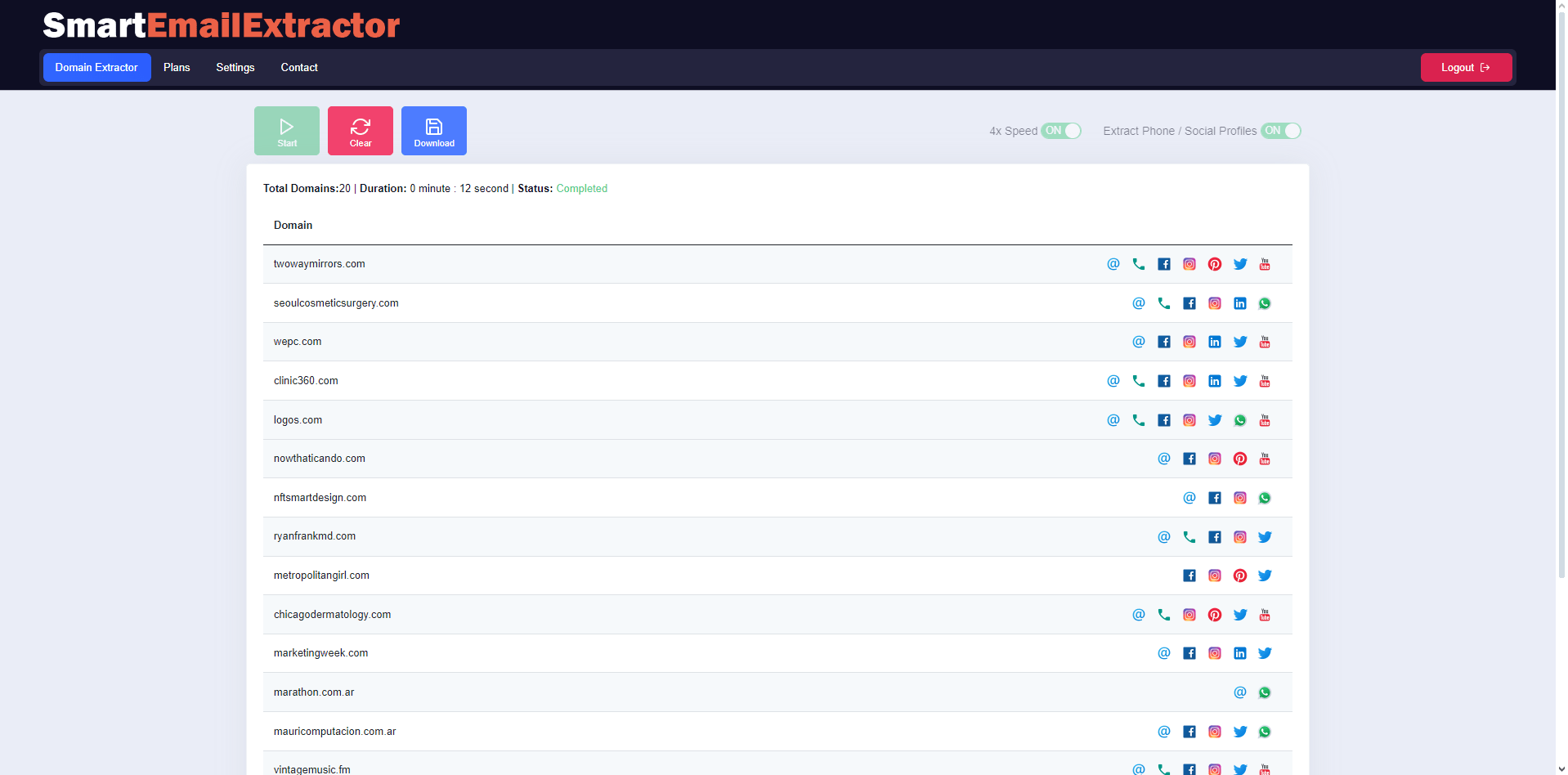
Task: Click the Start button
Action: (287, 131)
